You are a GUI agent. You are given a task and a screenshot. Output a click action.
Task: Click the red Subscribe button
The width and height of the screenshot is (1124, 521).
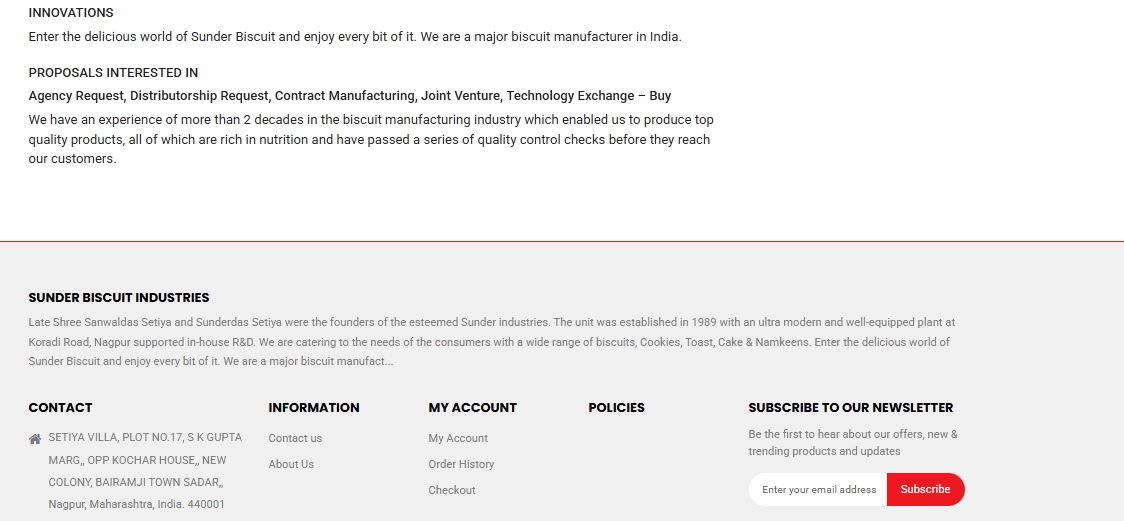coord(925,489)
